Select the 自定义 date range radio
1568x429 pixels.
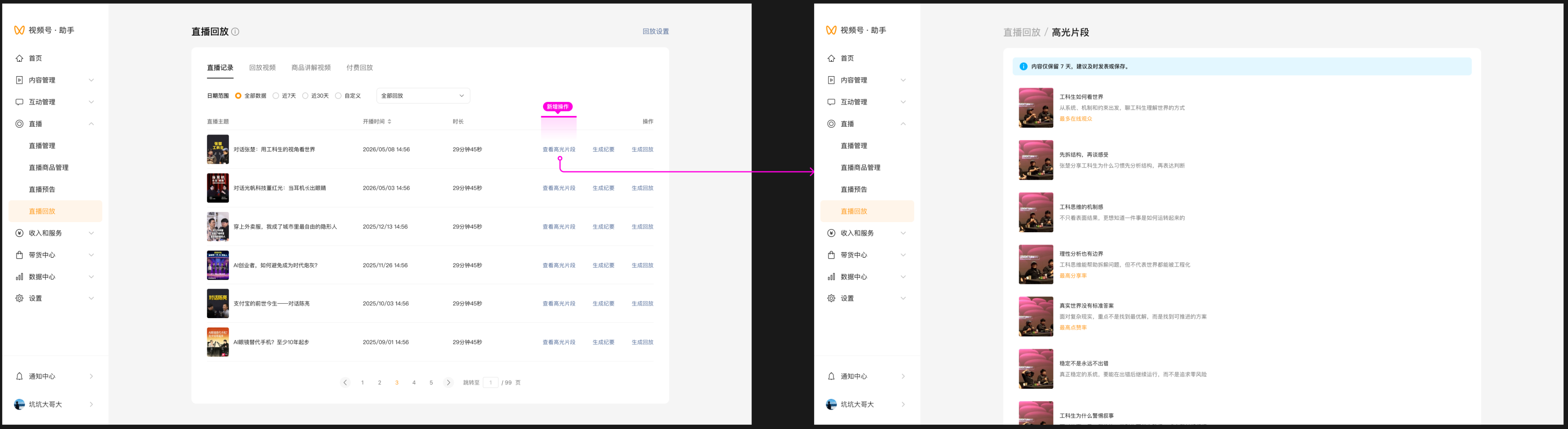(338, 96)
